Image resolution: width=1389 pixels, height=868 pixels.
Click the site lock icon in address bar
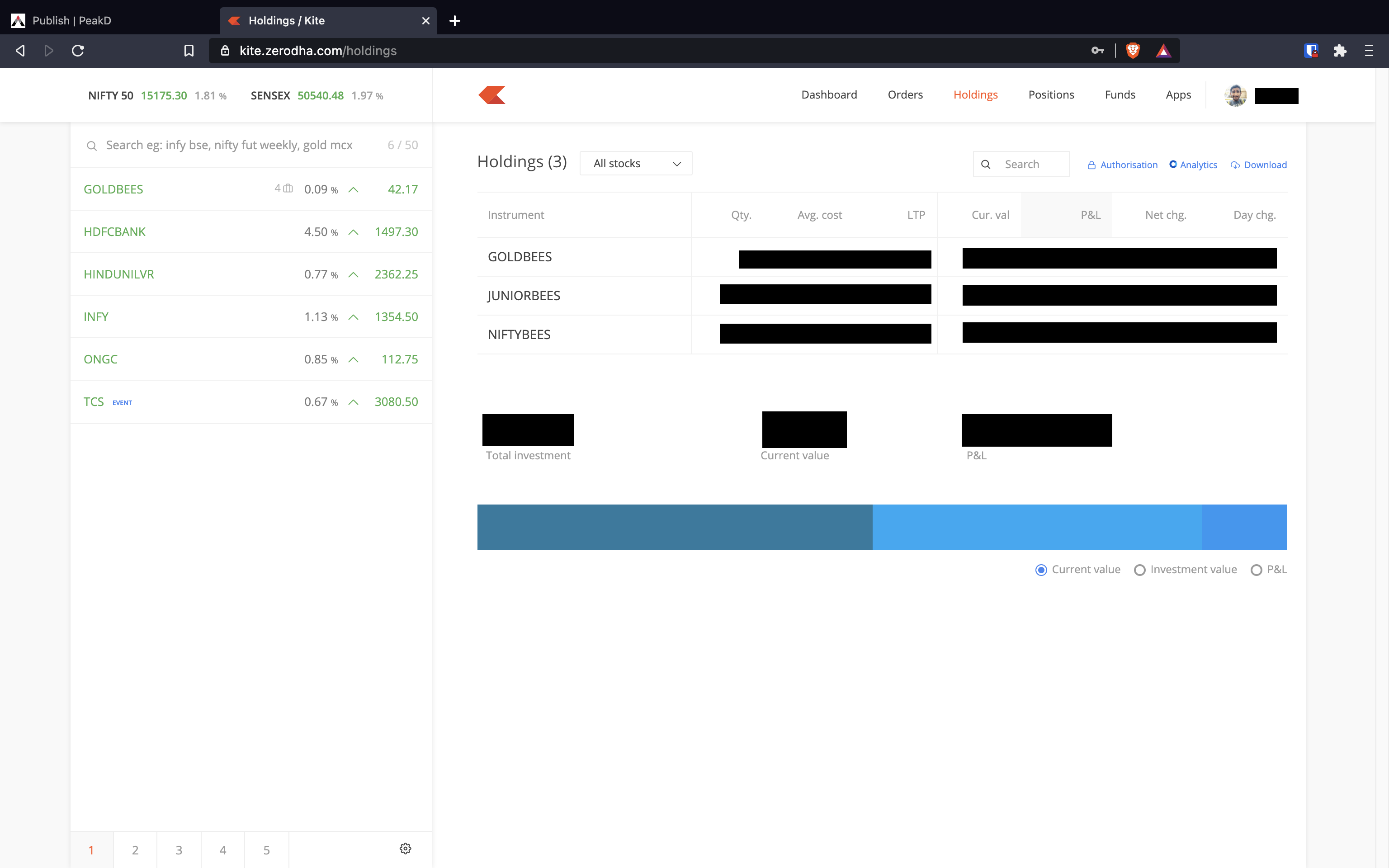[x=226, y=51]
